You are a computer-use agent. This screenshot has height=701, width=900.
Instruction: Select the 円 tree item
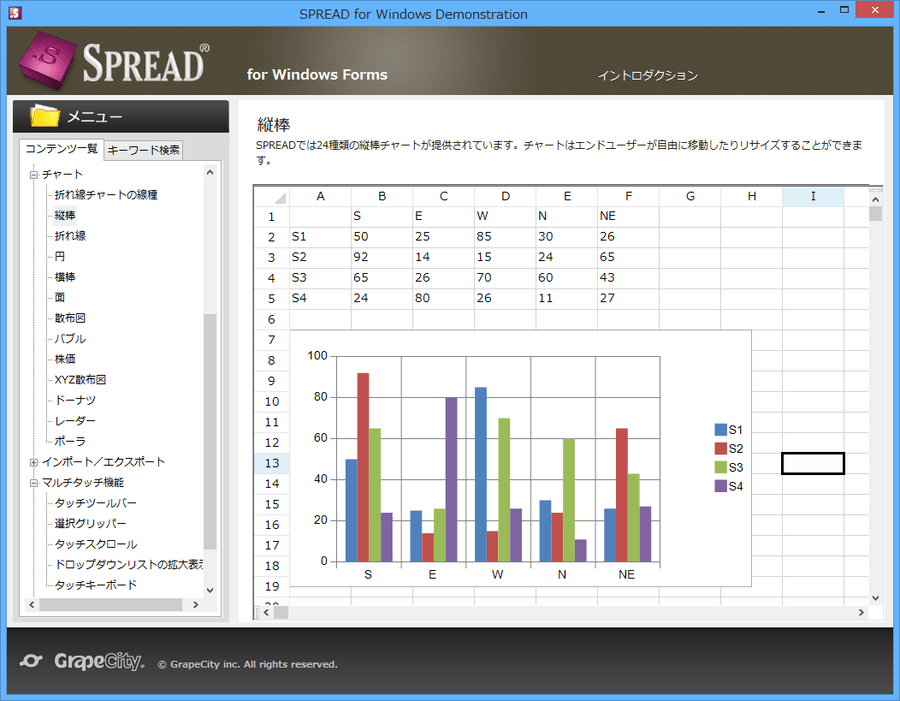pos(60,256)
